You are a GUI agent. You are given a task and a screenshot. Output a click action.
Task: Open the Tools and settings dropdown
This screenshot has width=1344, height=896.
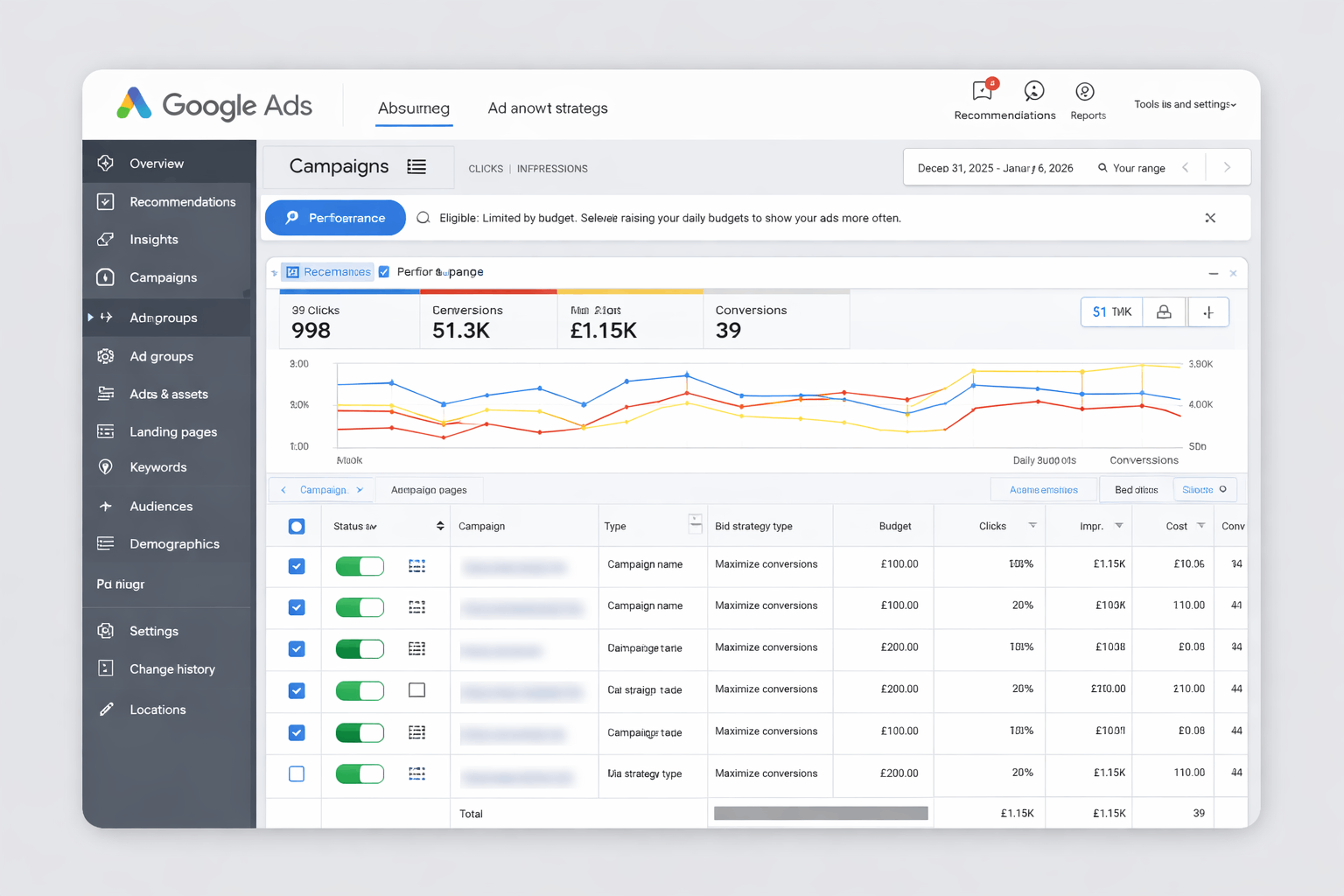point(1184,103)
